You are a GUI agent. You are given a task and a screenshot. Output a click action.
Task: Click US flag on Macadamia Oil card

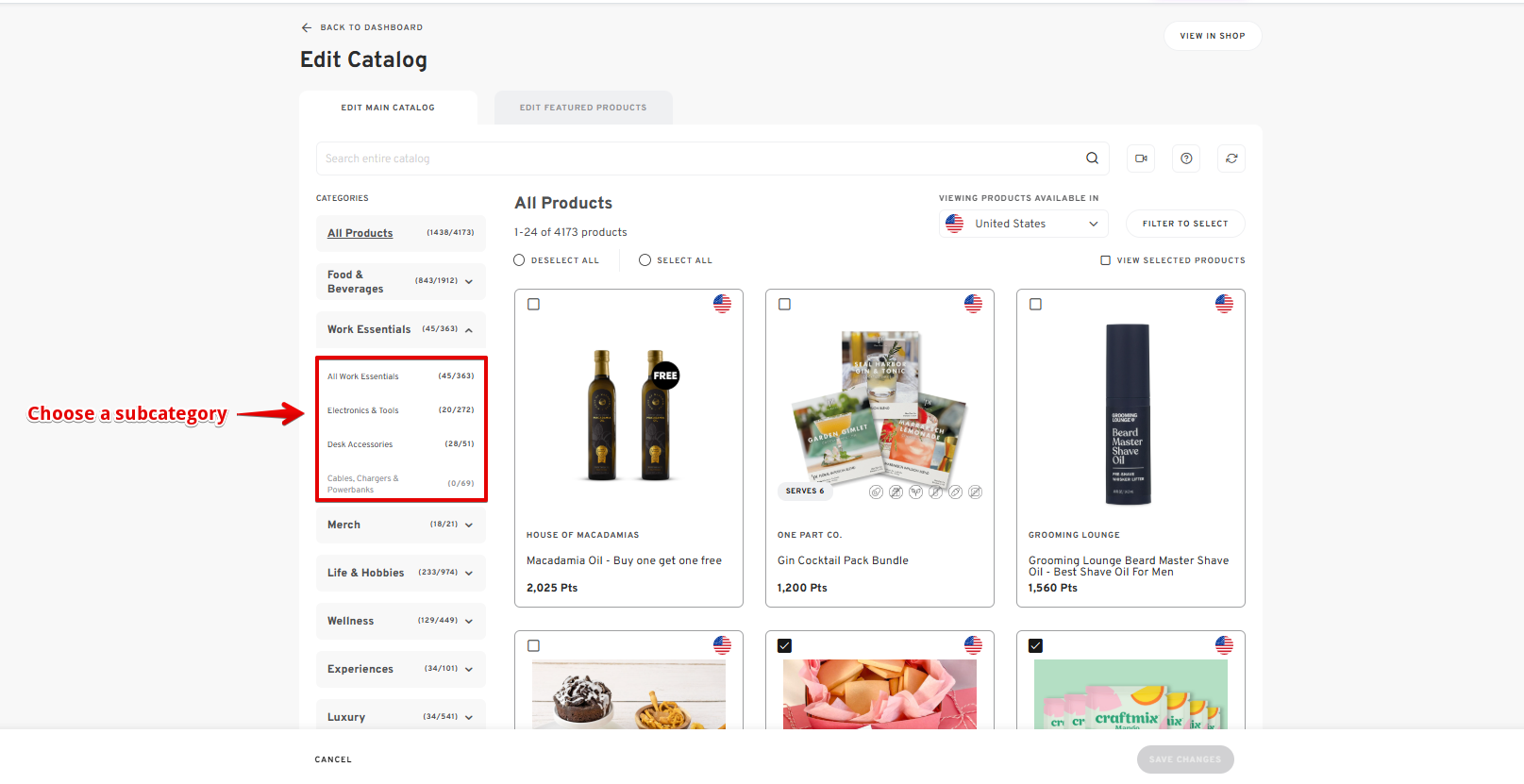pos(722,304)
